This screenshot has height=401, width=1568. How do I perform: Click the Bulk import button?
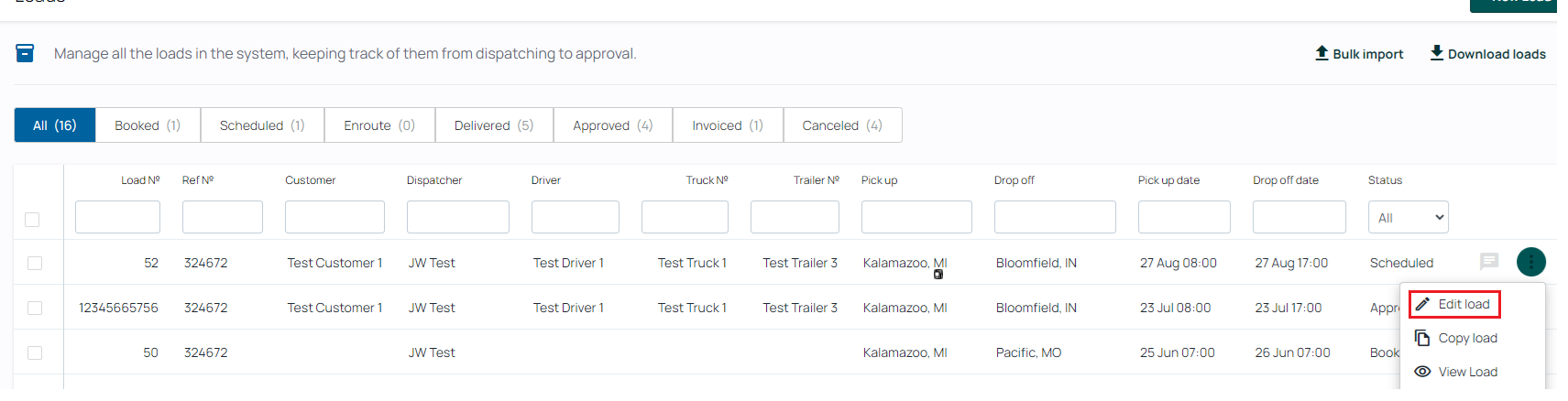[x=1359, y=54]
